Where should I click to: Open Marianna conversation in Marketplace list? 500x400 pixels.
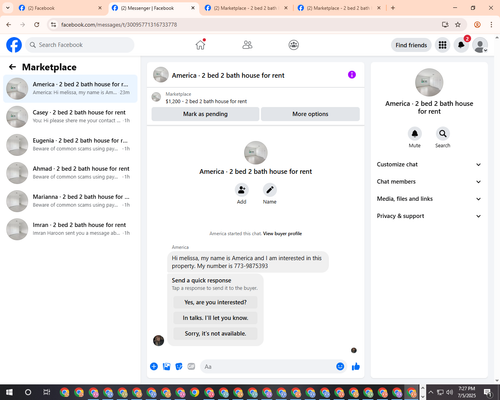point(70,201)
